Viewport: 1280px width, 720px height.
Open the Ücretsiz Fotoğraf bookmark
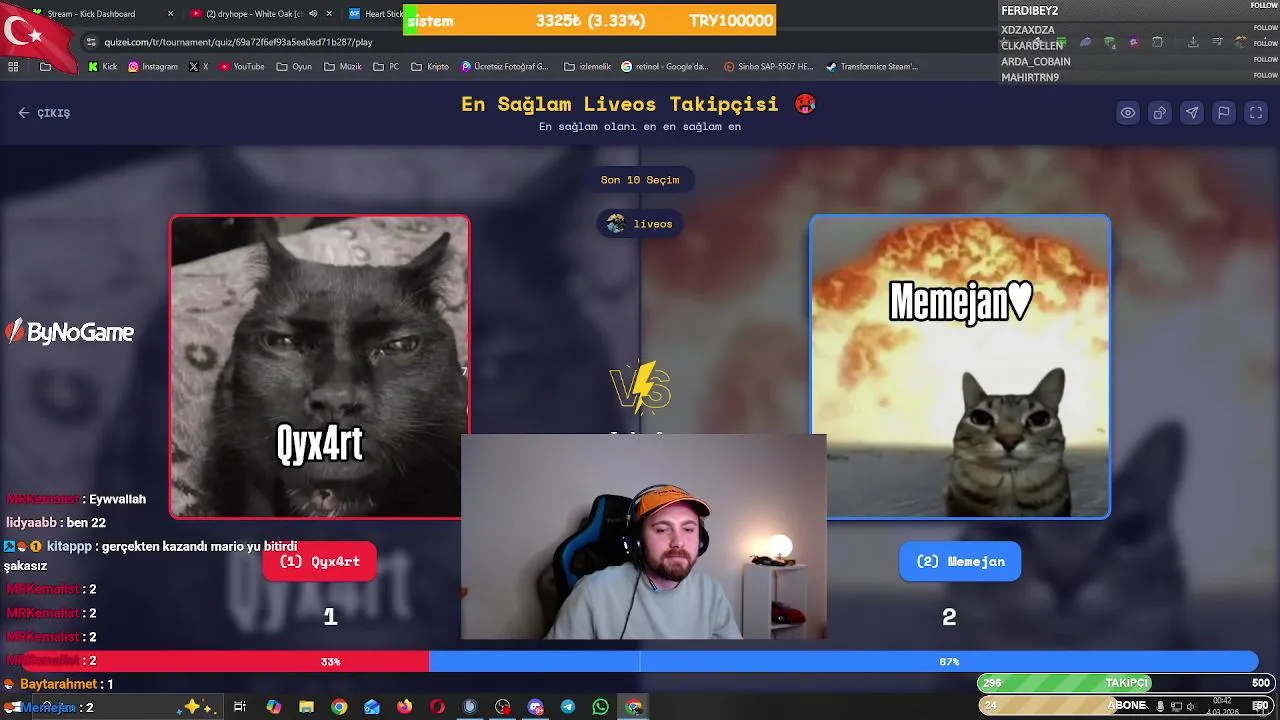coord(505,67)
